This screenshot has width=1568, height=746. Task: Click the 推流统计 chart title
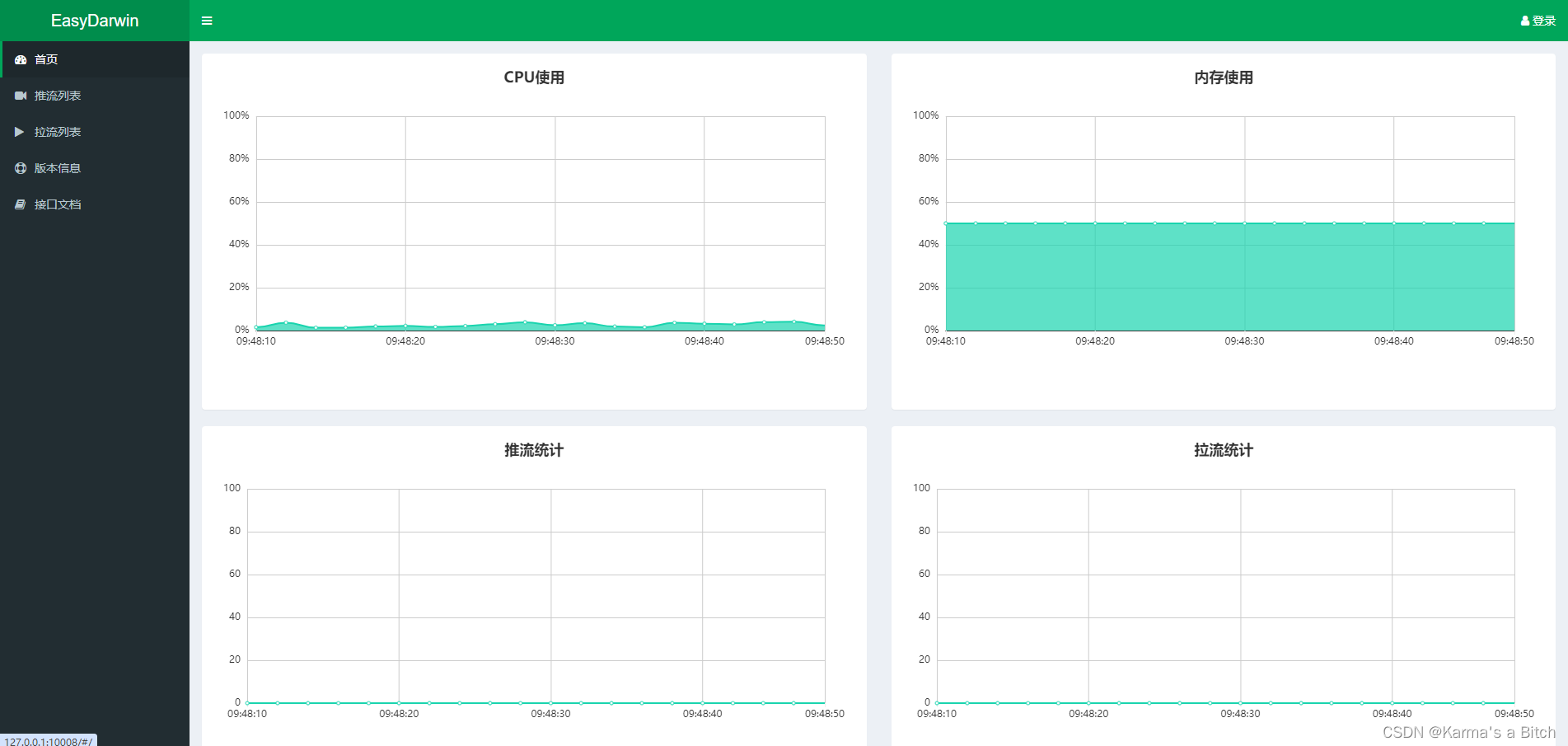pos(534,450)
